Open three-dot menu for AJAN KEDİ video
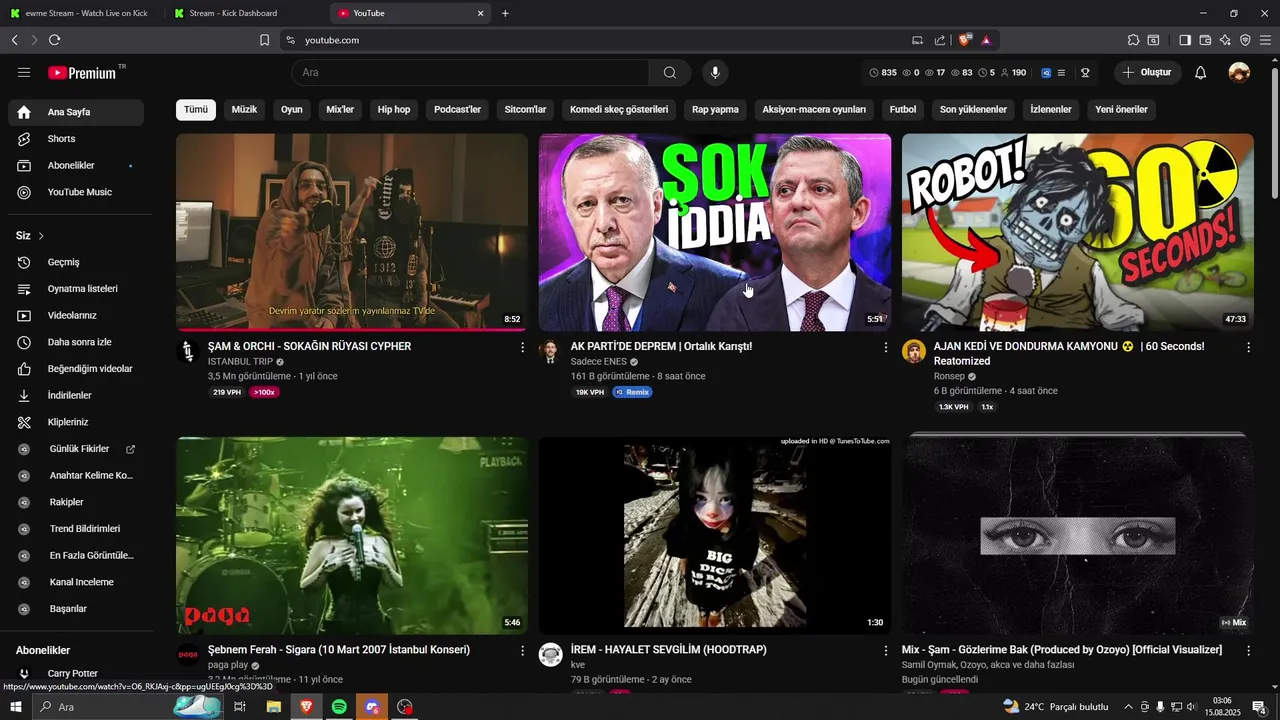The height and width of the screenshot is (720, 1280). point(1248,347)
